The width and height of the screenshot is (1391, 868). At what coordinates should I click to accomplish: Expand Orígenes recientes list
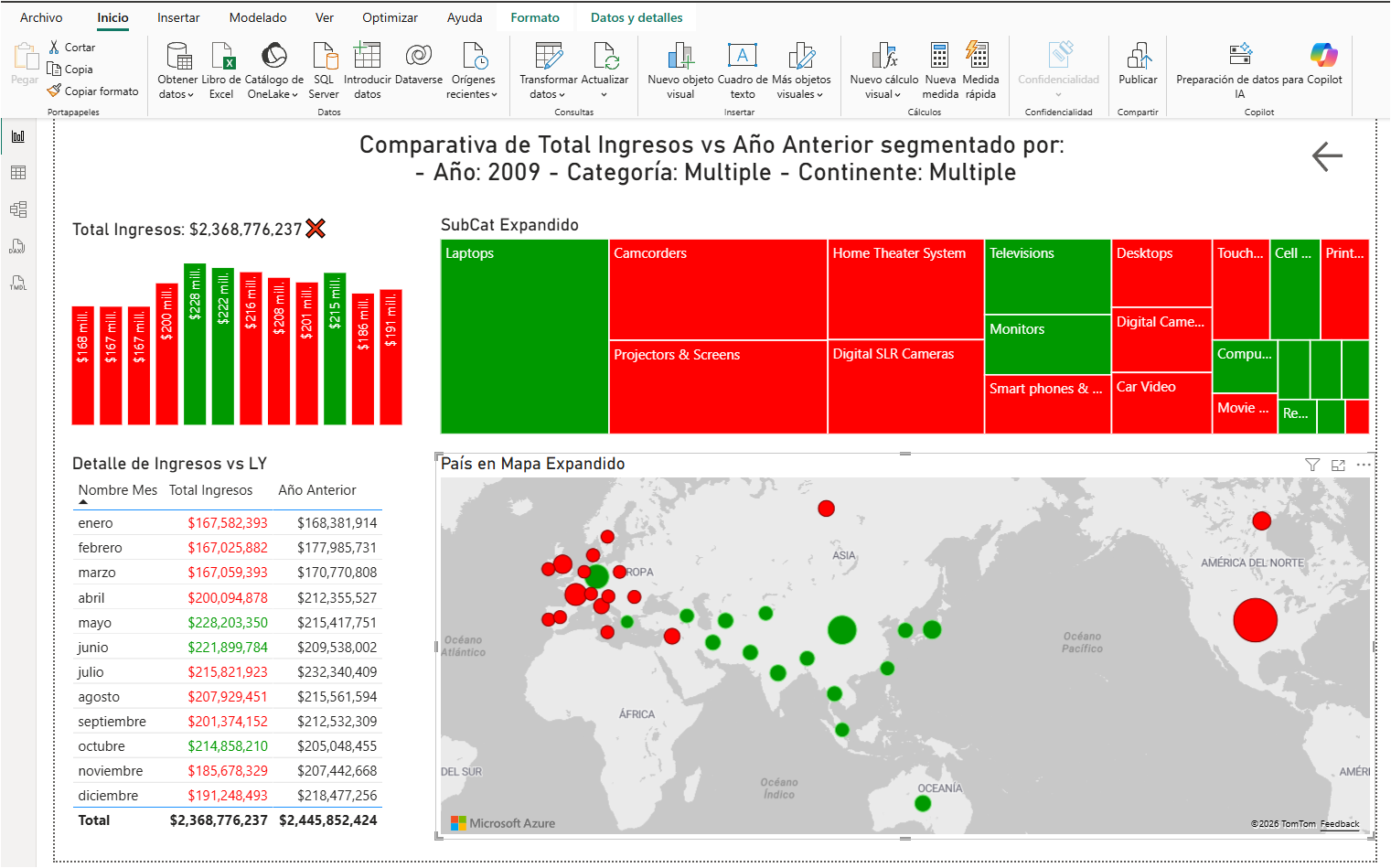[x=473, y=71]
